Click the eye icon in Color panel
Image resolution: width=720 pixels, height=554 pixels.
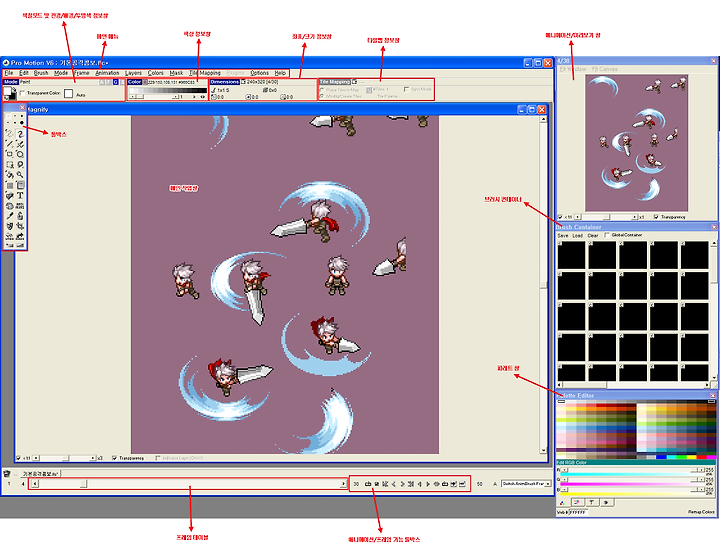202,97
